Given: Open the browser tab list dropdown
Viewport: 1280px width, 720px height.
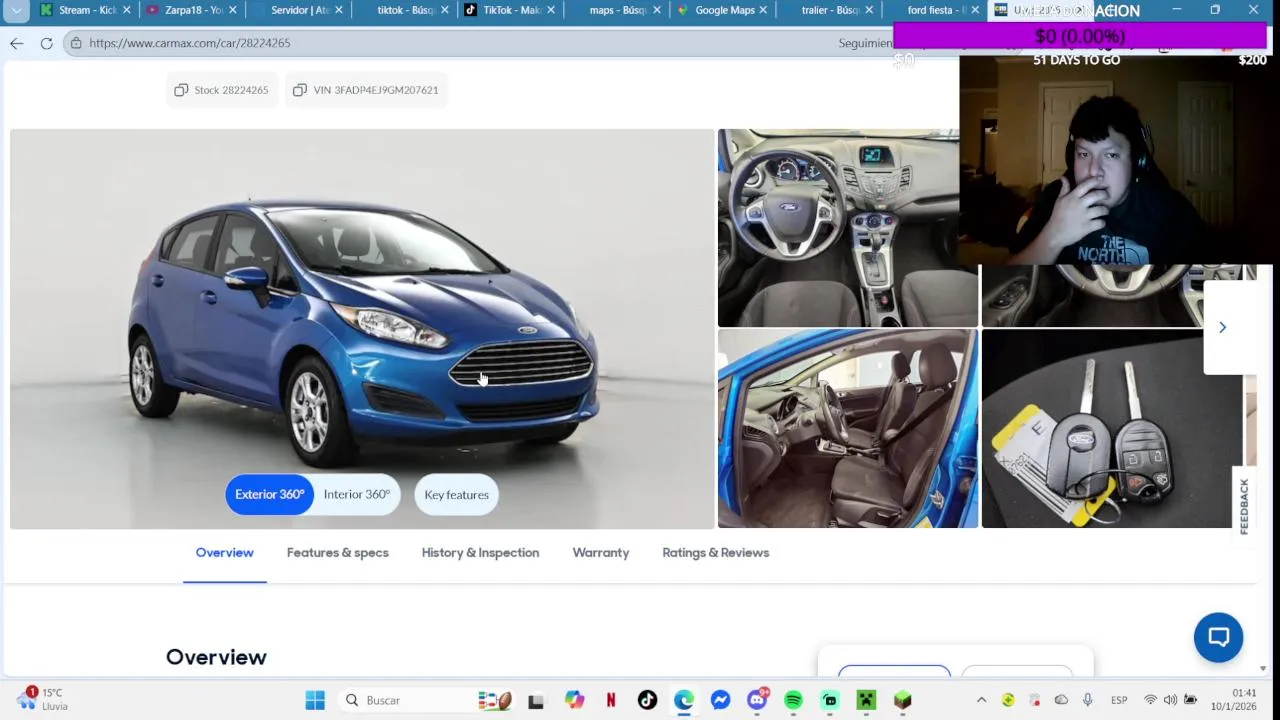Looking at the screenshot, I should [17, 10].
